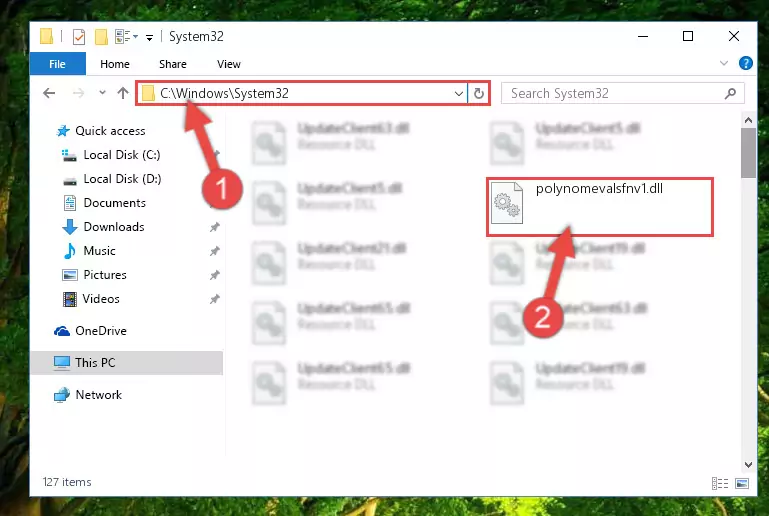The height and width of the screenshot is (516, 769).
Task: Select This PC in navigation pane
Action: [127, 362]
